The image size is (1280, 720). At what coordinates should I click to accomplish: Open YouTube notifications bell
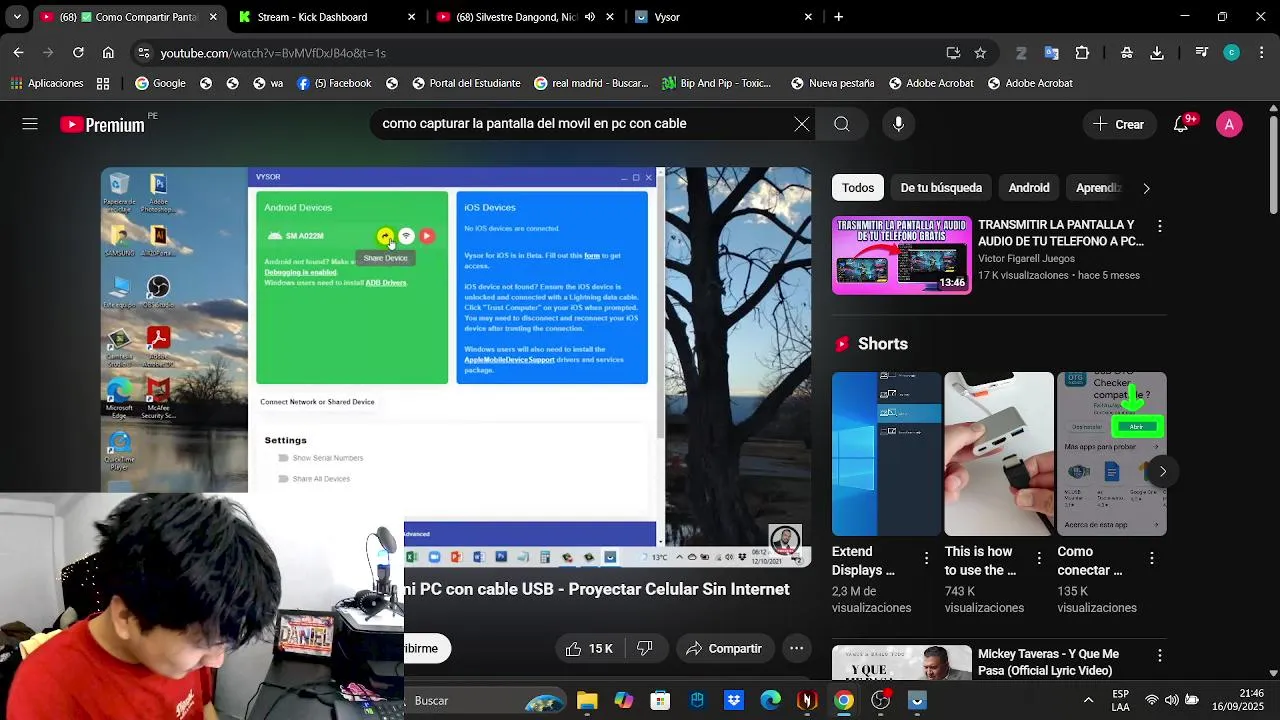1181,124
